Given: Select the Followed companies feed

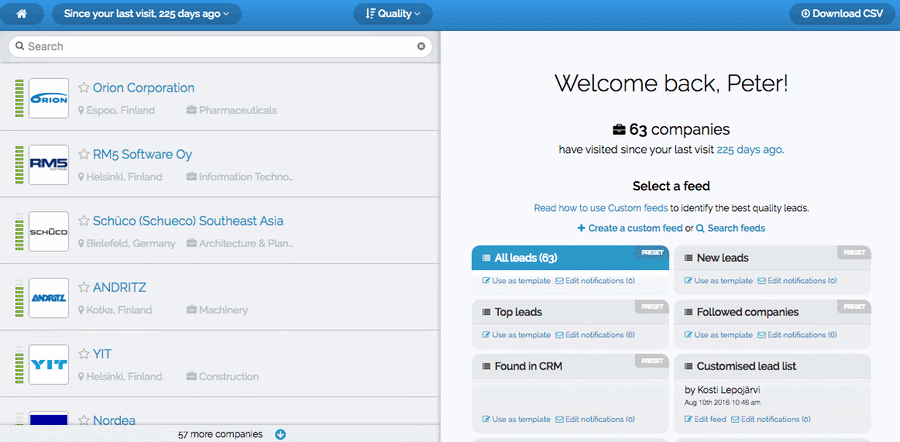Looking at the screenshot, I should (x=773, y=312).
